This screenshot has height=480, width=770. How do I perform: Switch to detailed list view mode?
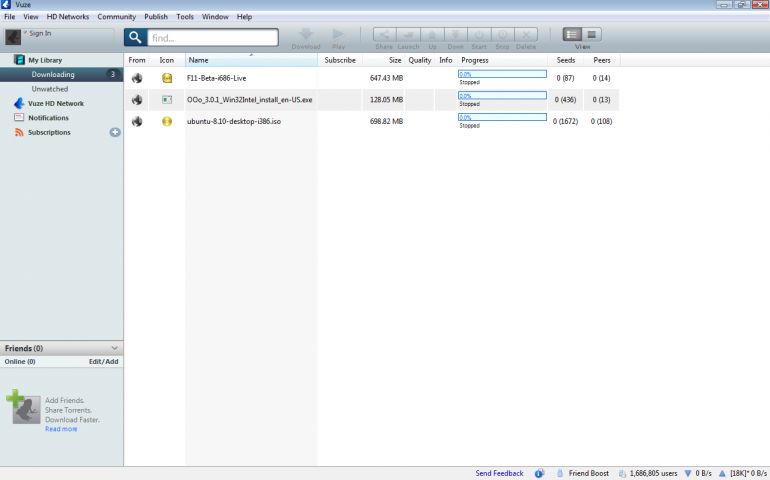572,34
